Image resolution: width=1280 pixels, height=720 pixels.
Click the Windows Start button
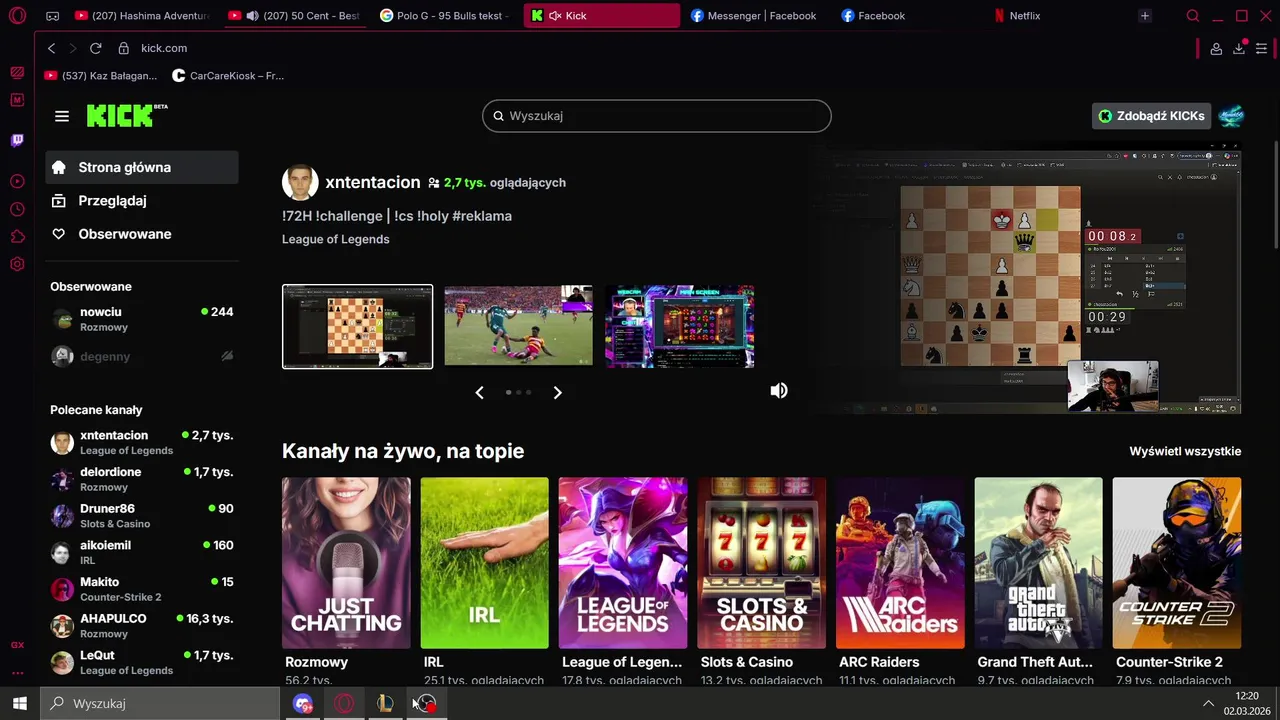click(19, 703)
